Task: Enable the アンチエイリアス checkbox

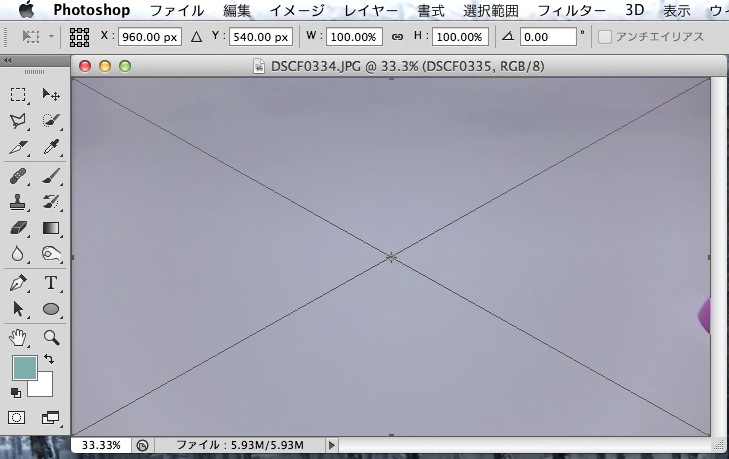Action: [x=604, y=37]
